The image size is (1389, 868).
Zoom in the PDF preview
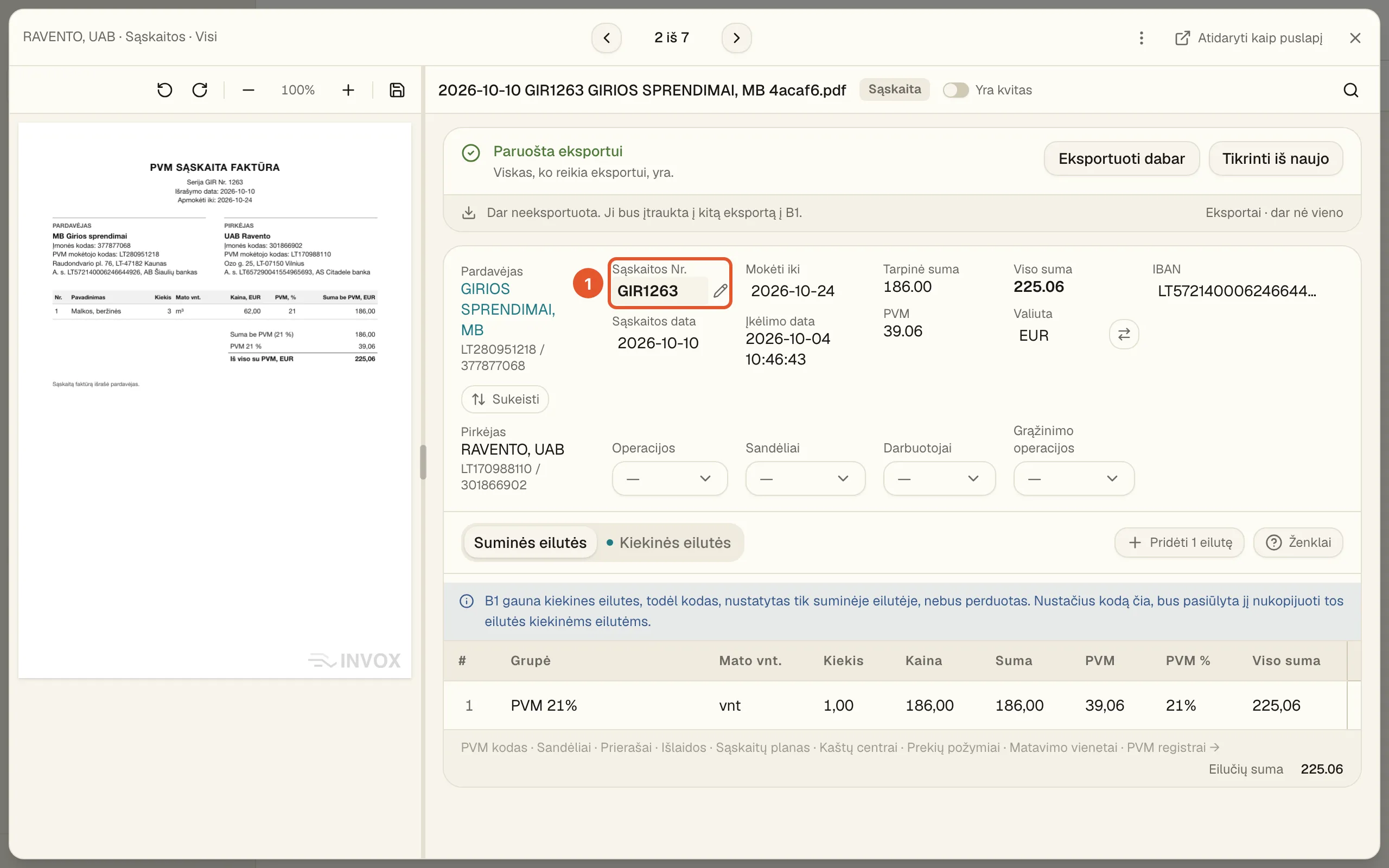point(348,90)
